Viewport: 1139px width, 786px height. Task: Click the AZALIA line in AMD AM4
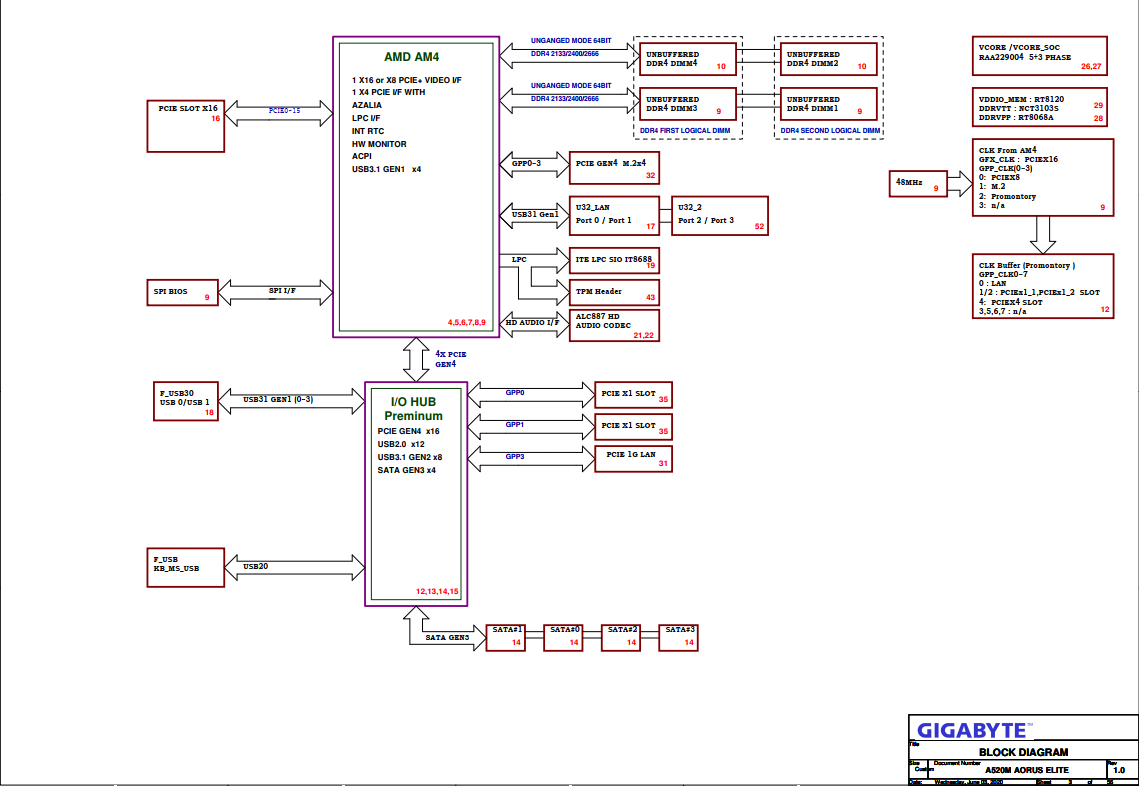coord(367,105)
